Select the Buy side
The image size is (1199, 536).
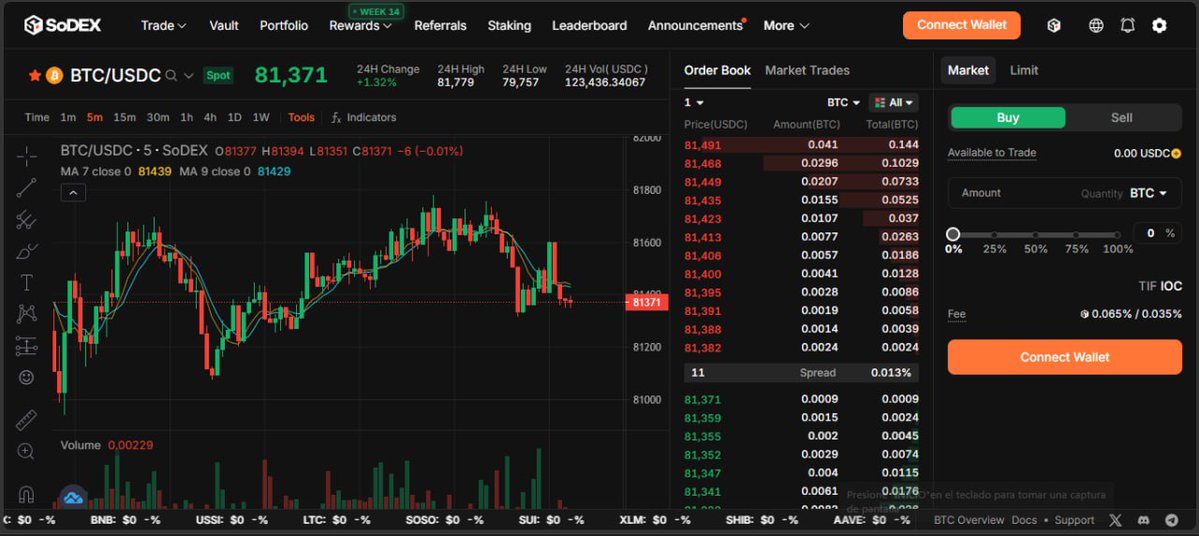[1008, 118]
